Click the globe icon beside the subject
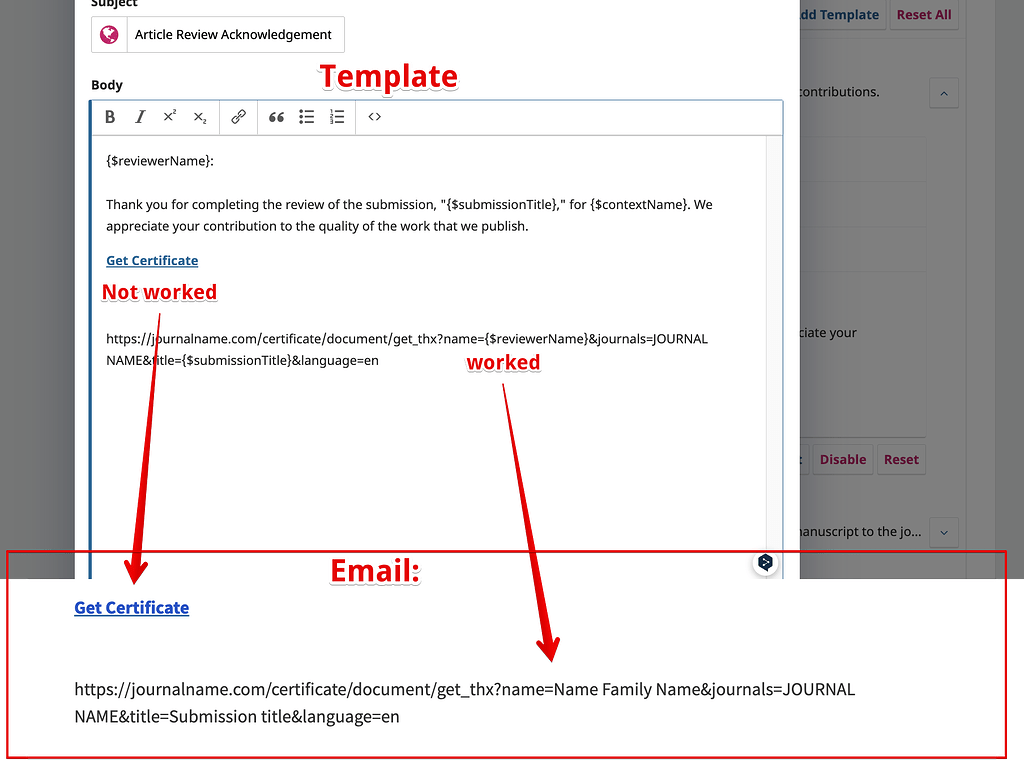The width and height of the screenshot is (1024, 760). pos(108,34)
